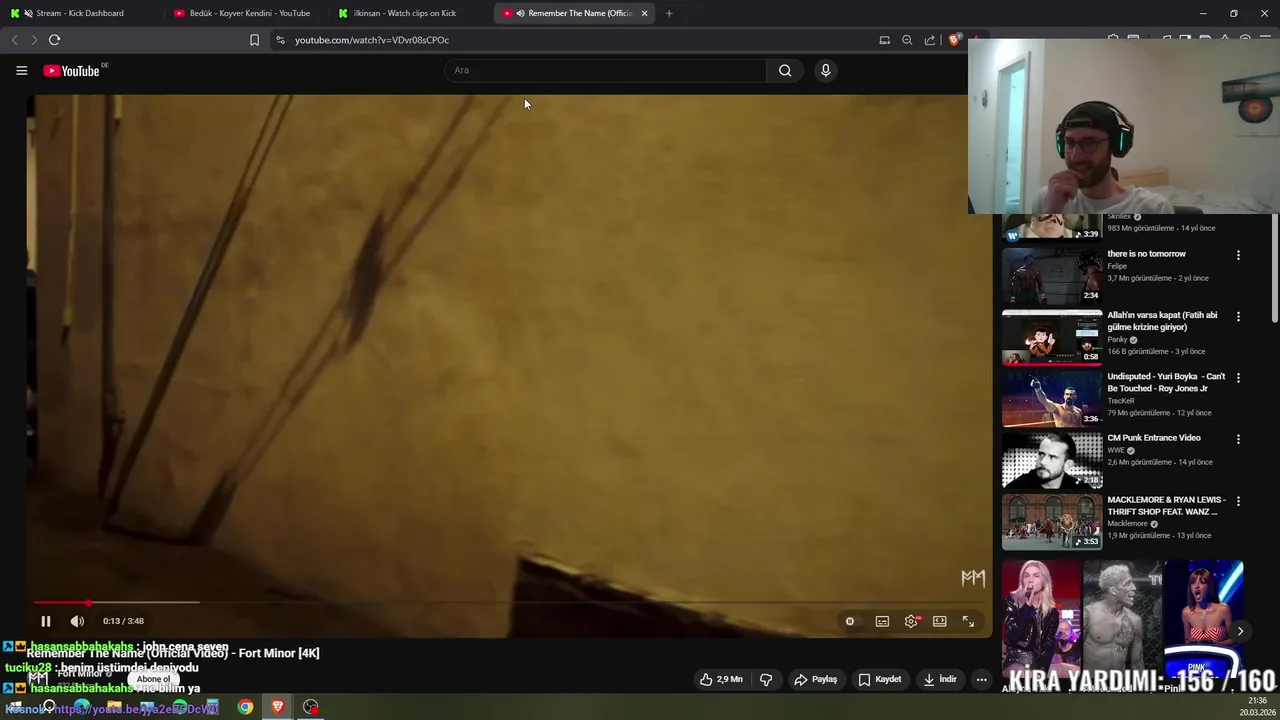The height and width of the screenshot is (720, 1280).
Task: Open the YouTube guide hamburger menu
Action: tap(21, 70)
